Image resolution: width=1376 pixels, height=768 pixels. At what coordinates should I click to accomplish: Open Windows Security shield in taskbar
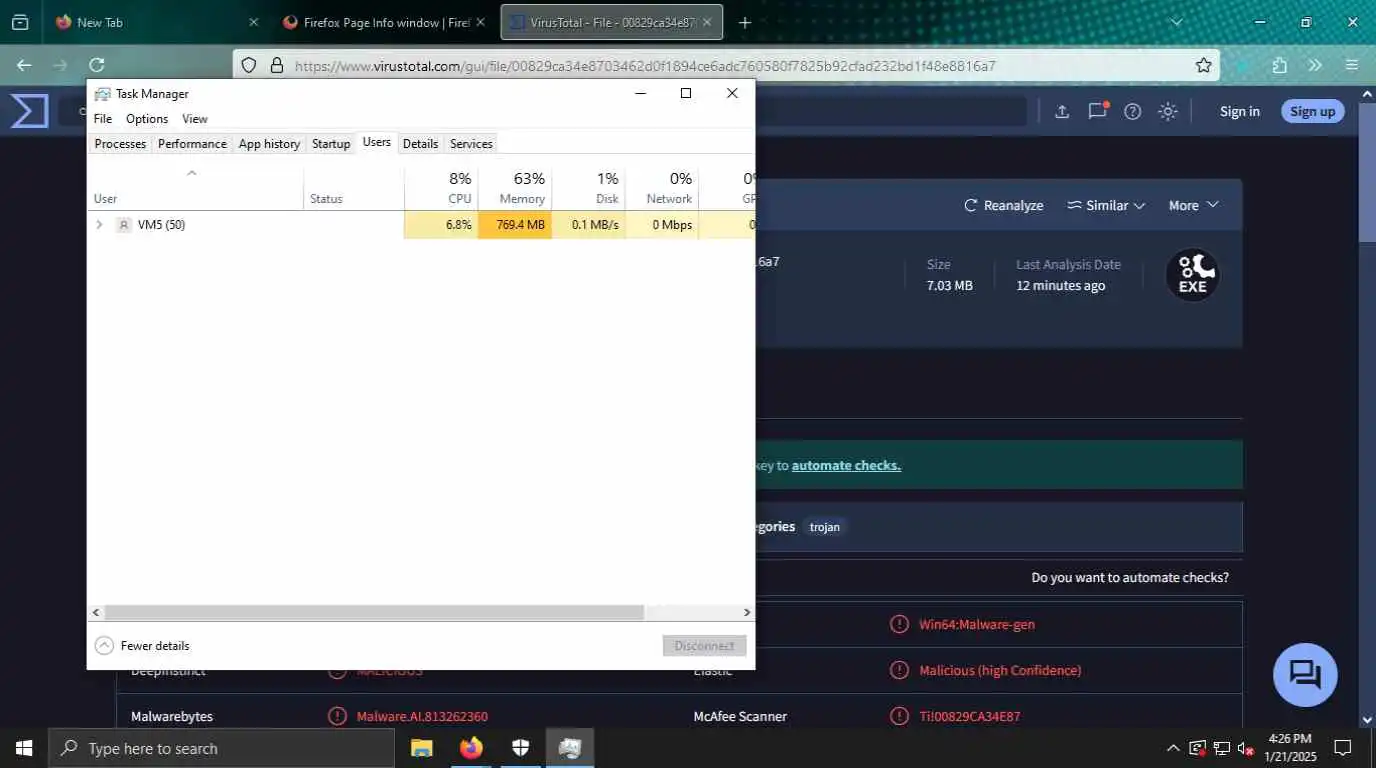tap(520, 748)
